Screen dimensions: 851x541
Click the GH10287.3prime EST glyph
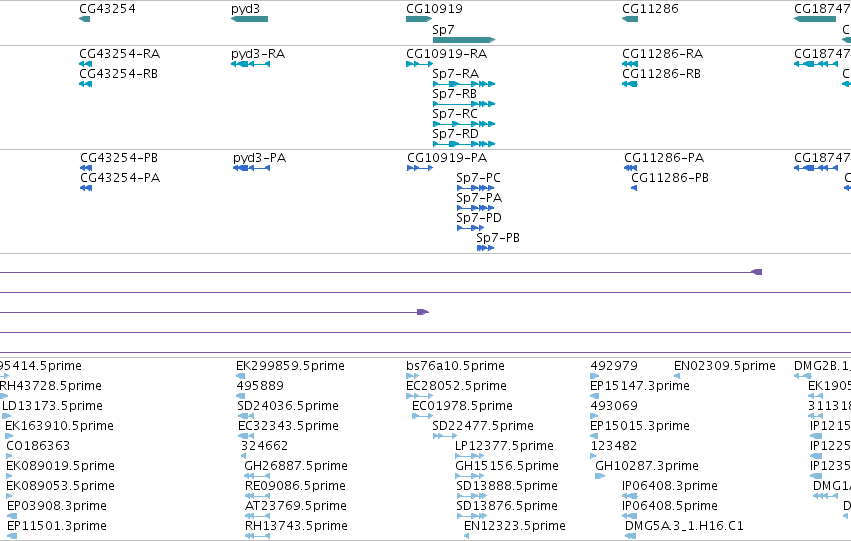pyautogui.click(x=600, y=476)
